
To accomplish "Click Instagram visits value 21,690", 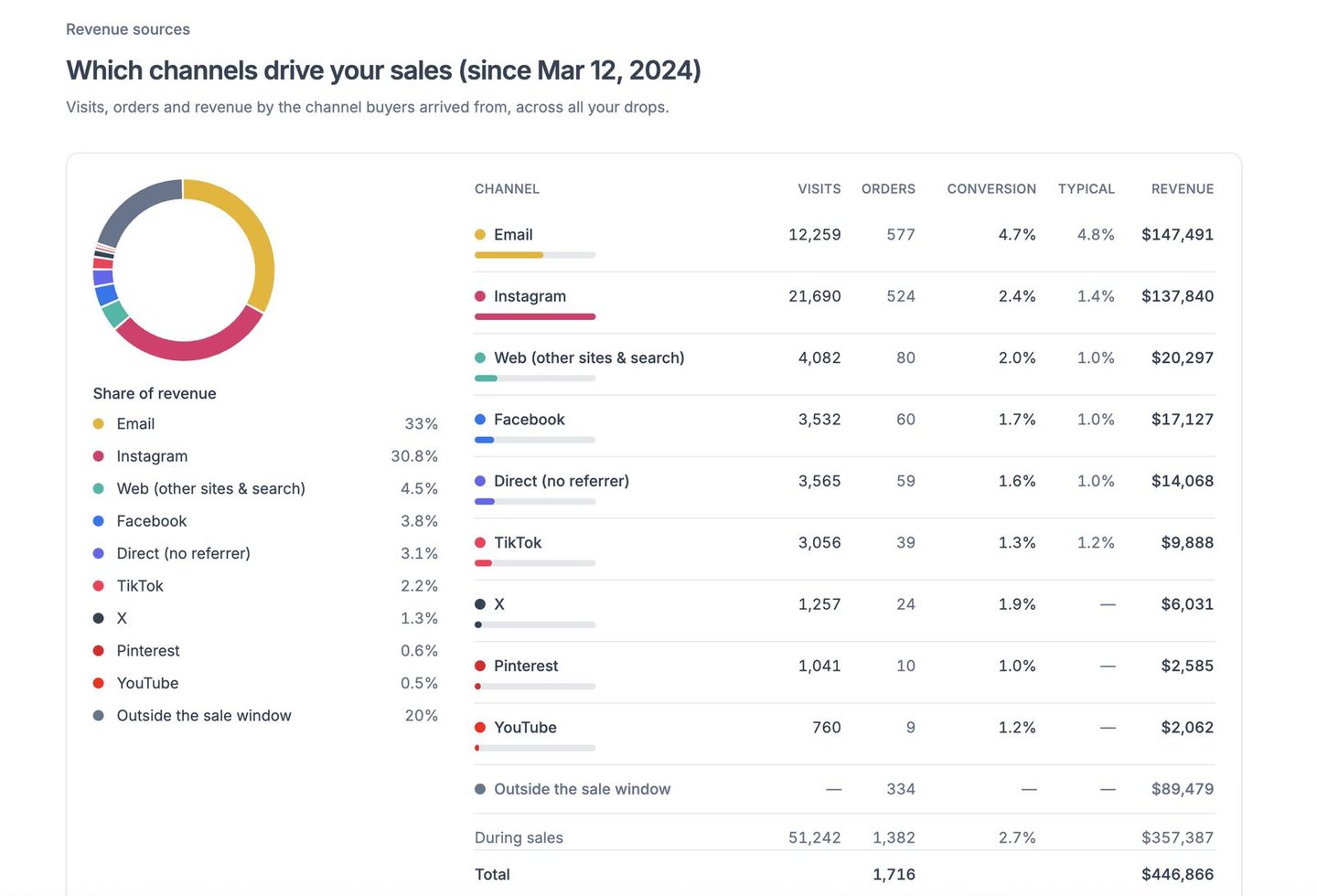I will [815, 296].
